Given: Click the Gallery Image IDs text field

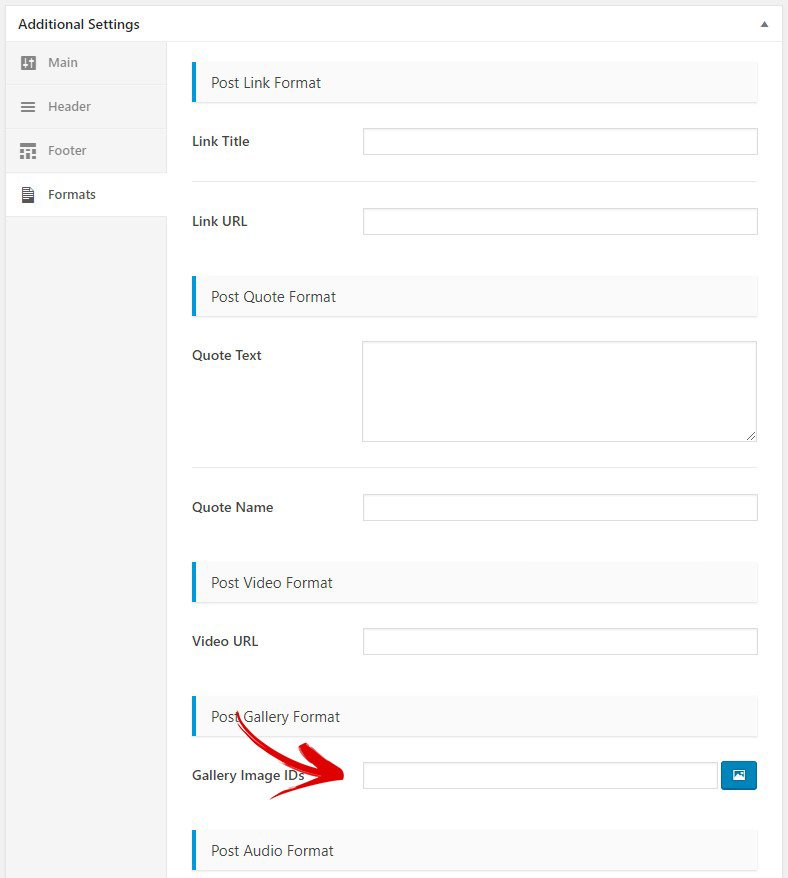Looking at the screenshot, I should pos(540,775).
